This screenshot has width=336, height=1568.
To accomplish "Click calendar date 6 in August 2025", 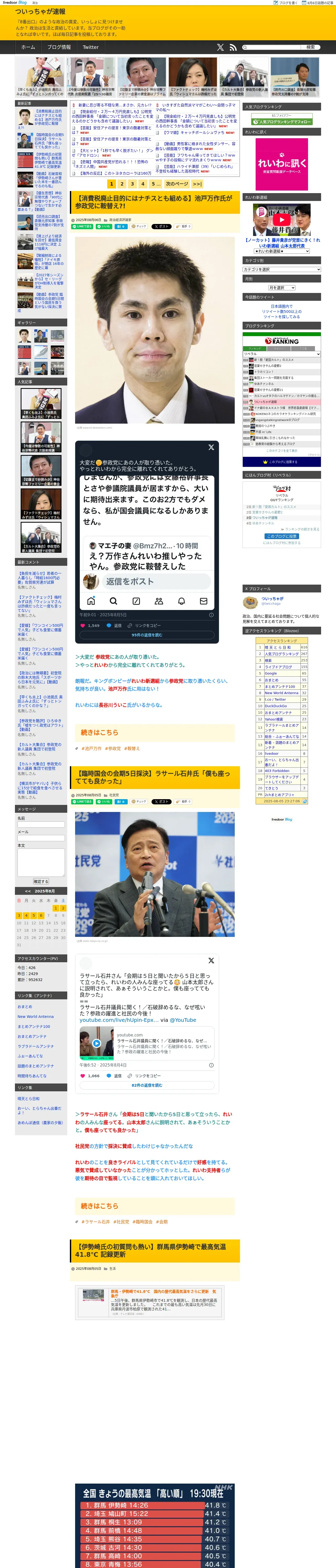I will [41, 915].
